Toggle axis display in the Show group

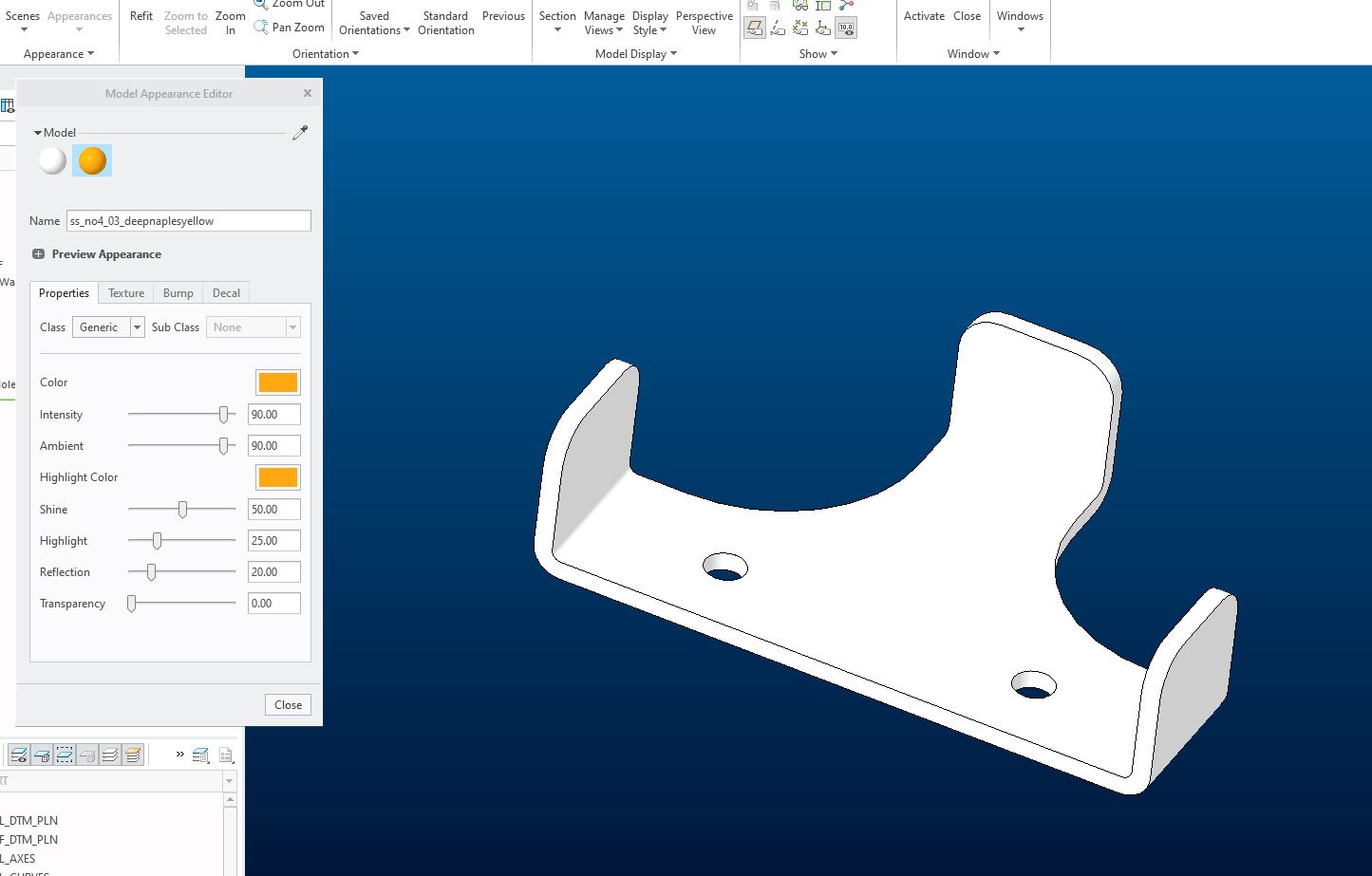[x=778, y=27]
